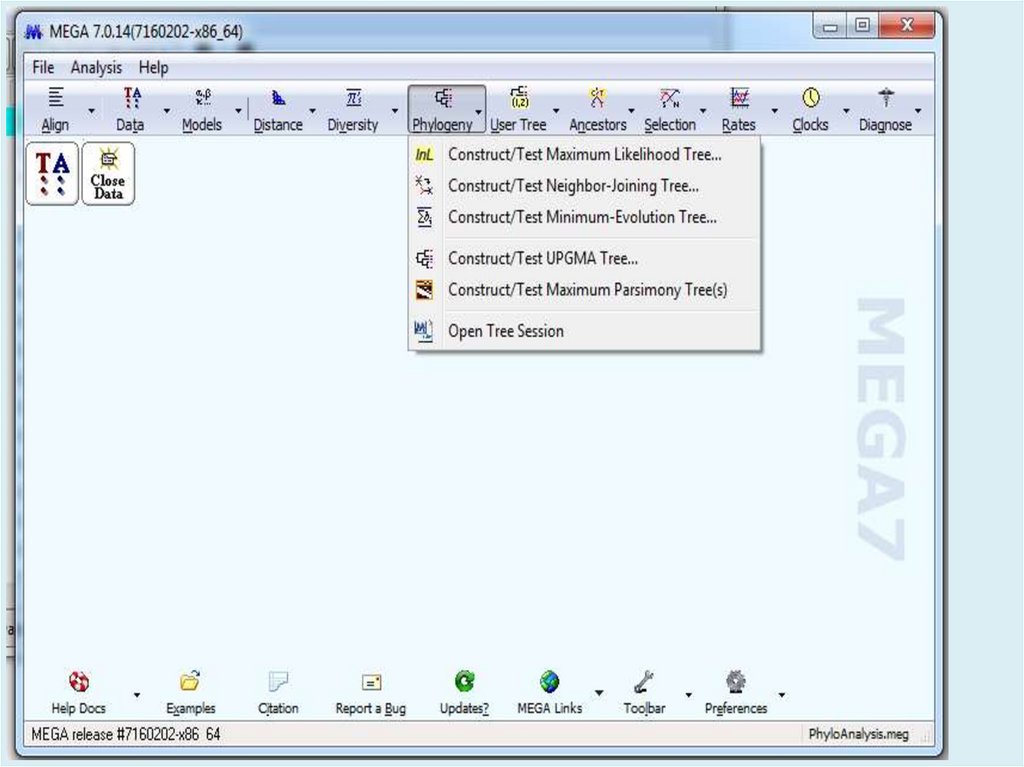This screenshot has width=1024, height=767.
Task: Choose Construct/Test Minimum-Evolution Tree
Action: coord(584,218)
